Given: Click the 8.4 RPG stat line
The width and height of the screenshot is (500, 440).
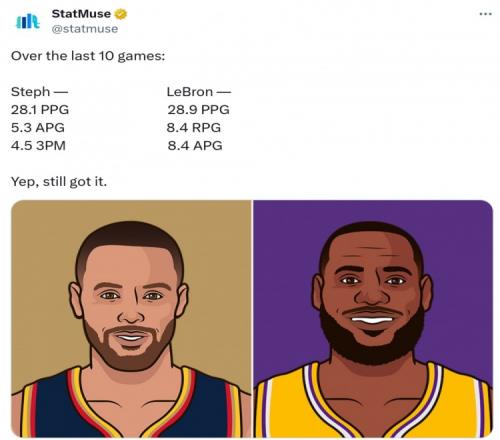Looking at the screenshot, I should (194, 128).
